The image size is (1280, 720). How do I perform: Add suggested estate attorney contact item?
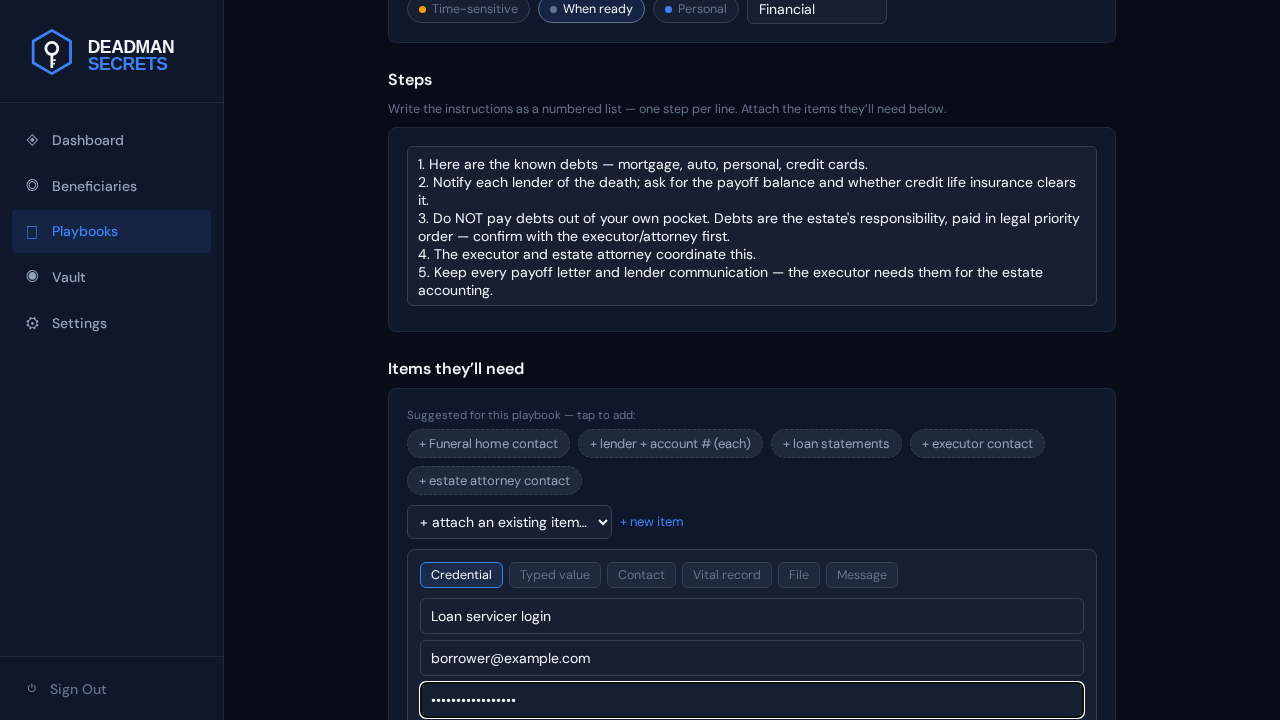tap(494, 480)
